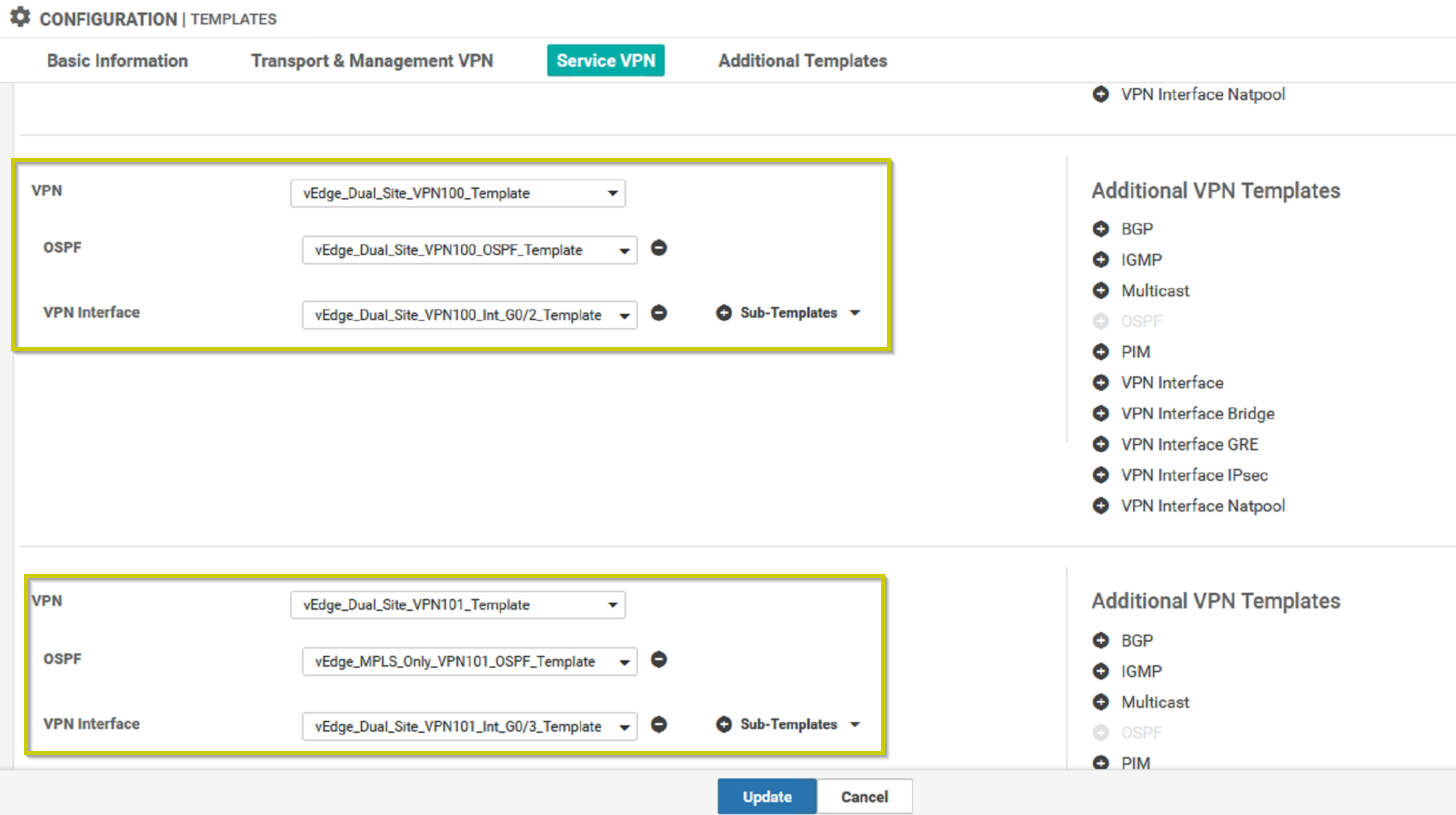The image size is (1456, 815).
Task: Click the Configuration gear icon
Action: click(x=20, y=18)
